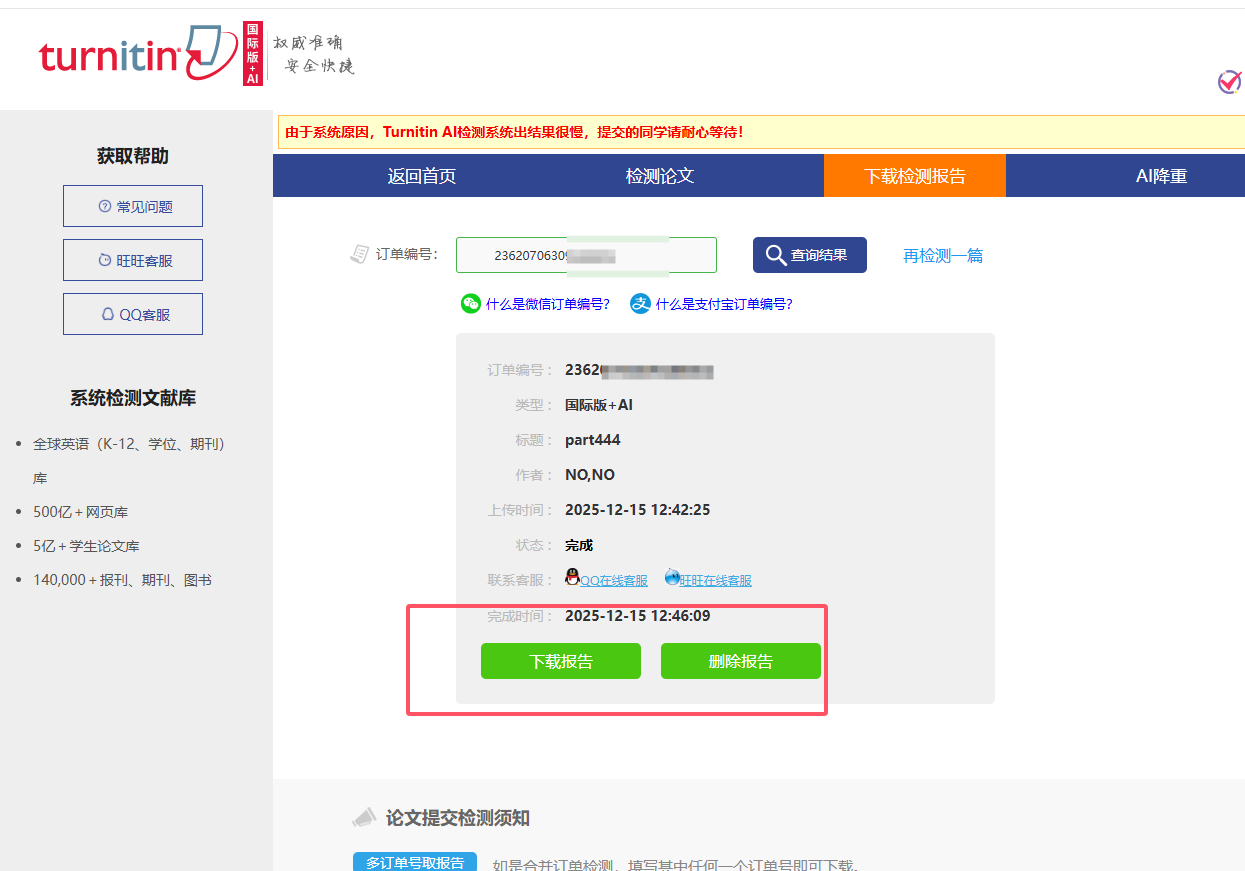
Task: Click the magnifier icon inside 查询结果 button
Action: coord(775,255)
